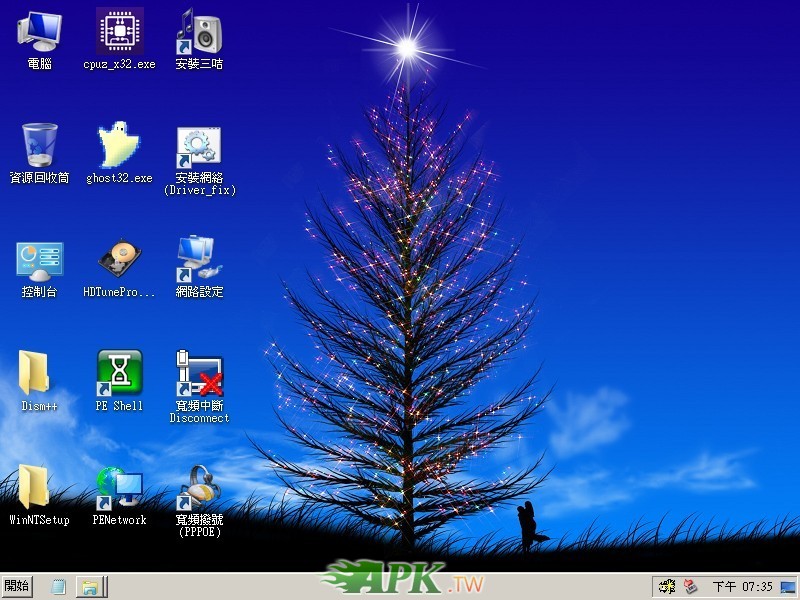Open the 控制台 control panel icon
This screenshot has height=600, width=800.
(x=40, y=261)
